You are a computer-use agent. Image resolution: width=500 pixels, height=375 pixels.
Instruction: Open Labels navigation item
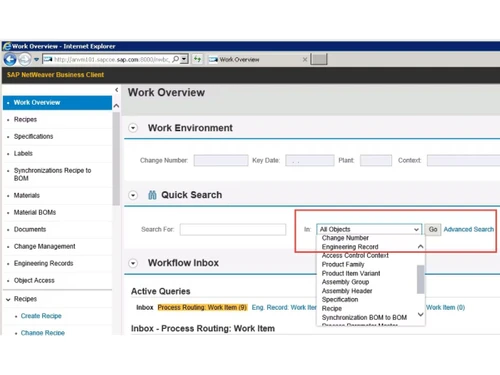[x=23, y=153]
